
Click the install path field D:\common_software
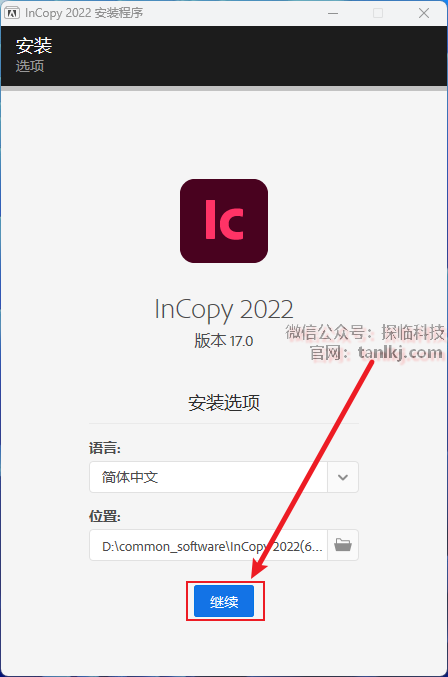pos(208,545)
